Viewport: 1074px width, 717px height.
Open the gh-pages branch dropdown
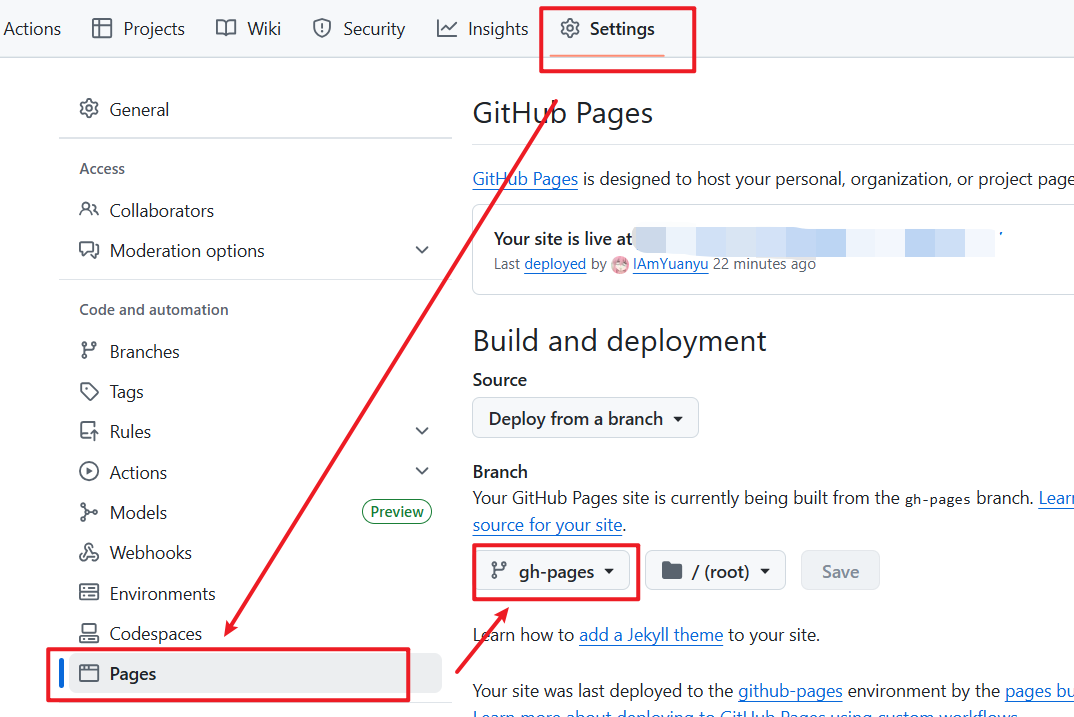click(555, 572)
